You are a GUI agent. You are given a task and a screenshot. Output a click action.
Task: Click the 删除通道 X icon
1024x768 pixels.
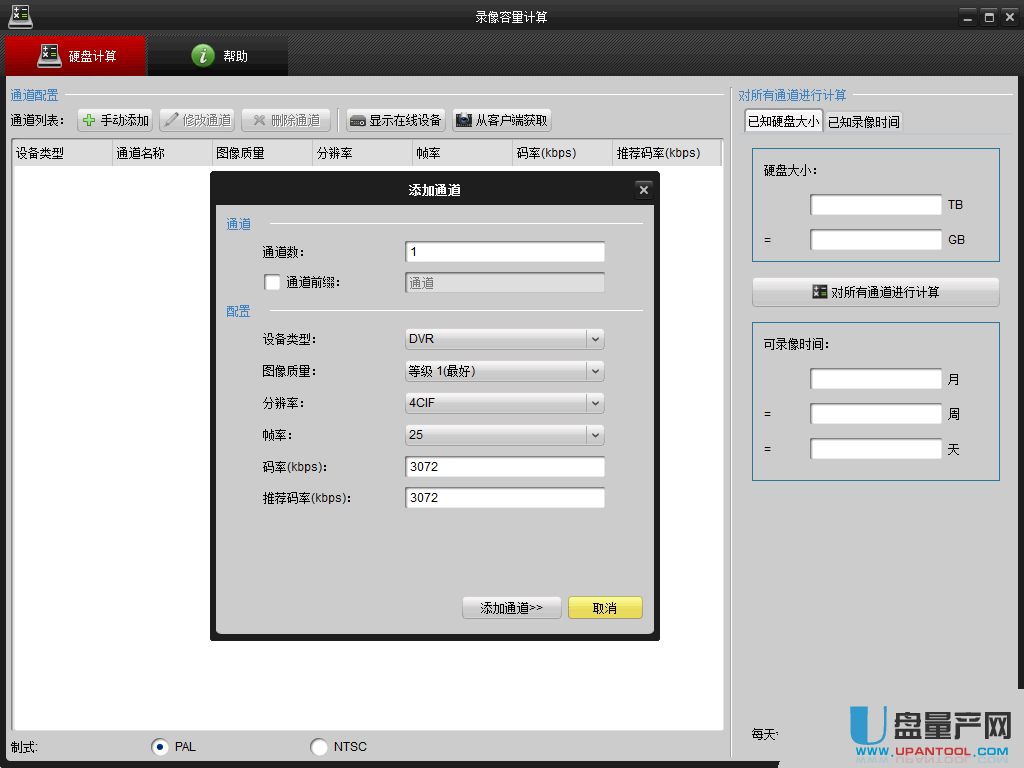[259, 121]
